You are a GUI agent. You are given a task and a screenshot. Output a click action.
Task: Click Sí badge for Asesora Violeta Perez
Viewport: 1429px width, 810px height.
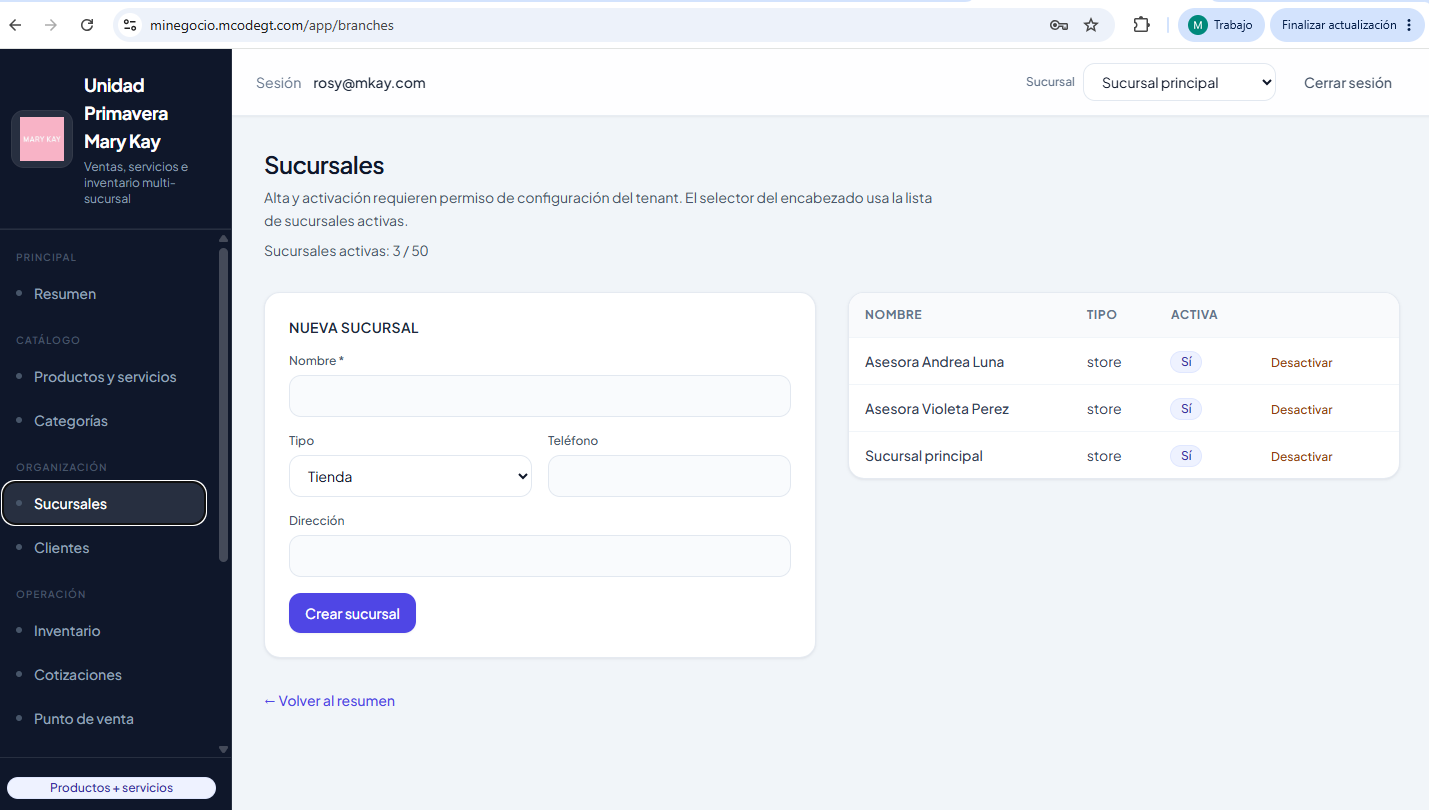(1186, 409)
